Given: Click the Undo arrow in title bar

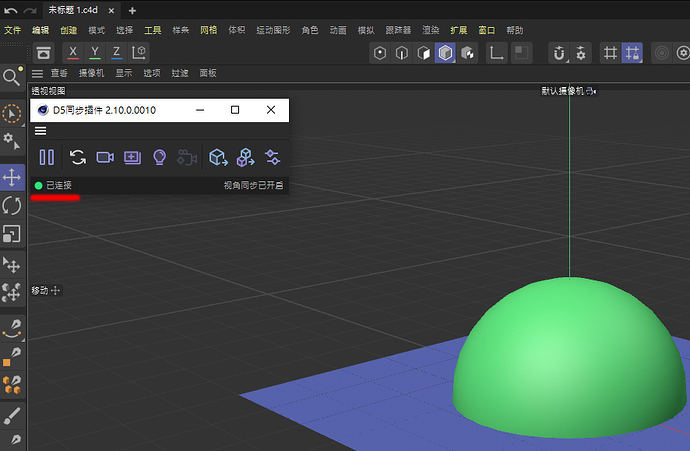Looking at the screenshot, I should pos(11,10).
